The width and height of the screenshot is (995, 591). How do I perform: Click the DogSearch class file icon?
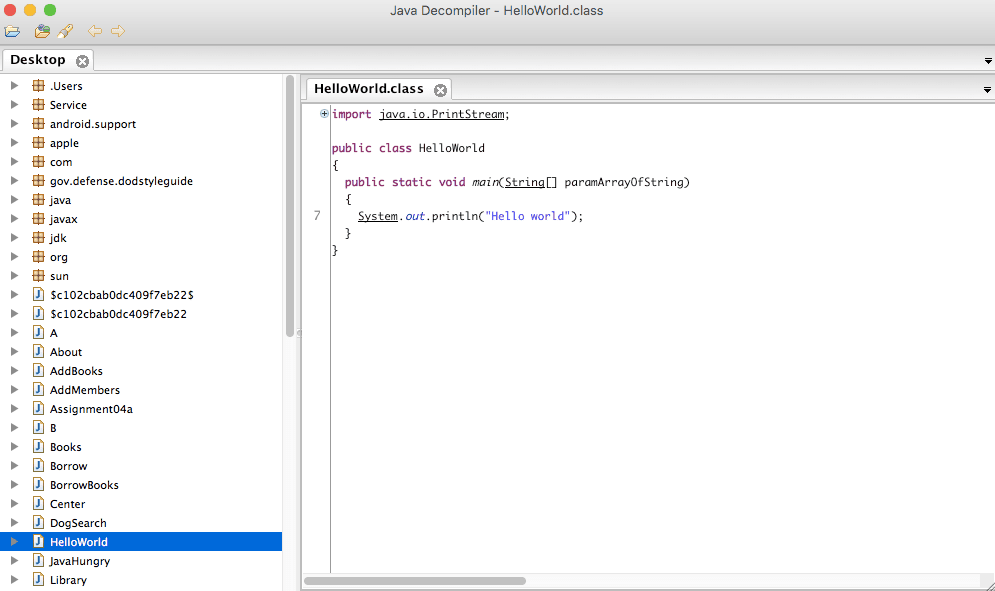click(x=39, y=523)
